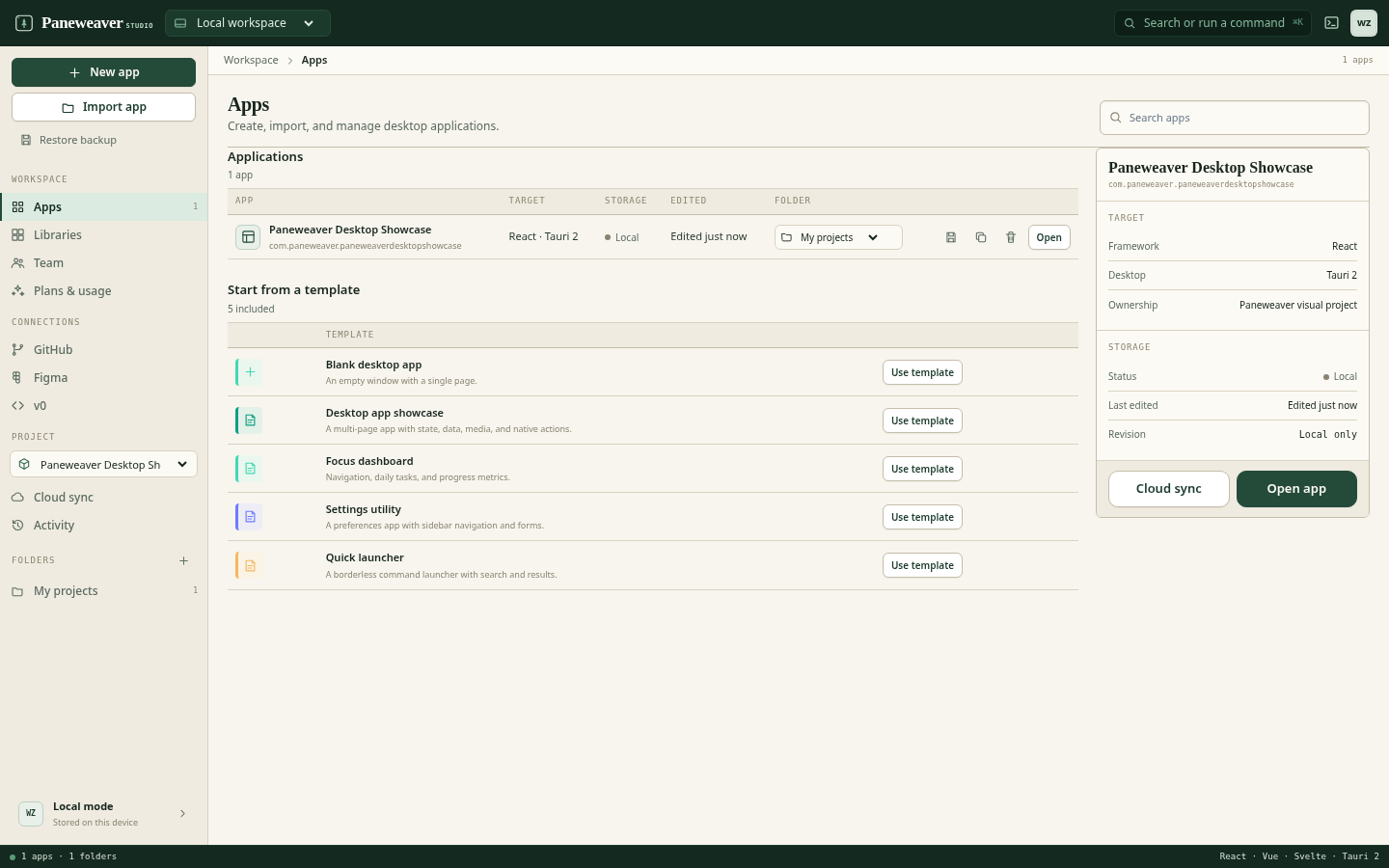The height and width of the screenshot is (868, 1389).
Task: Expand the Local mode account chevron
Action: (182, 814)
